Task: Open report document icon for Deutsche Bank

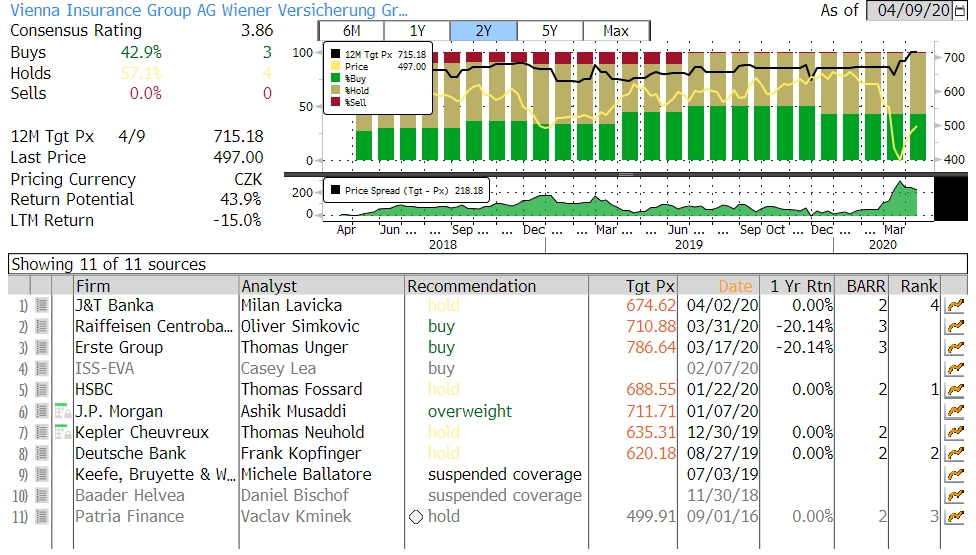Action: pos(42,454)
